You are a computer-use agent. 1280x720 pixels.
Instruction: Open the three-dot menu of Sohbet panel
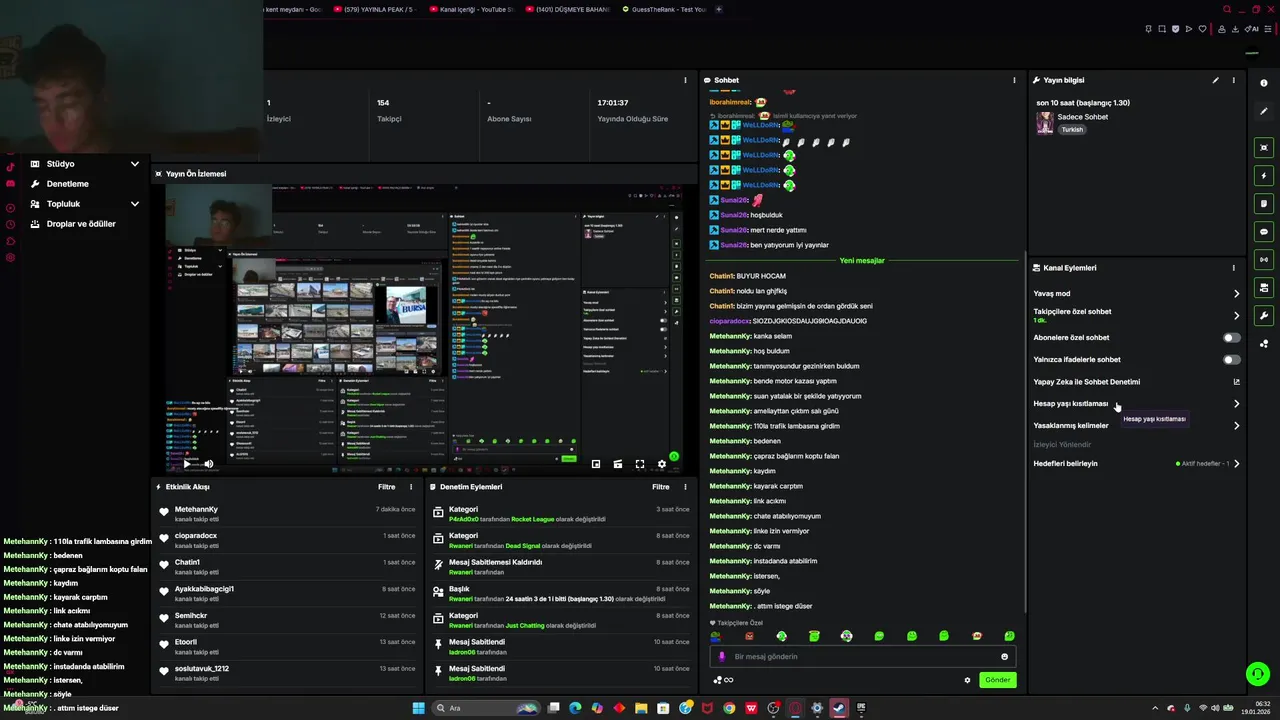pyautogui.click(x=1014, y=80)
